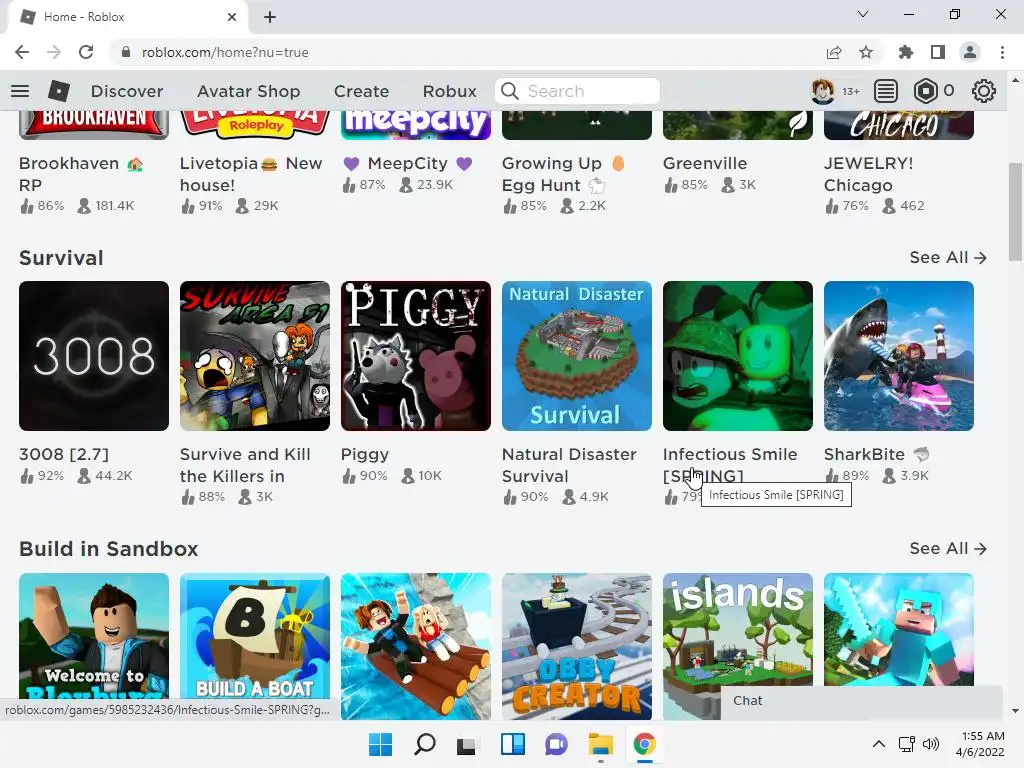Open Task View on the taskbar
Screen dimensions: 1024x768
pos(468,744)
